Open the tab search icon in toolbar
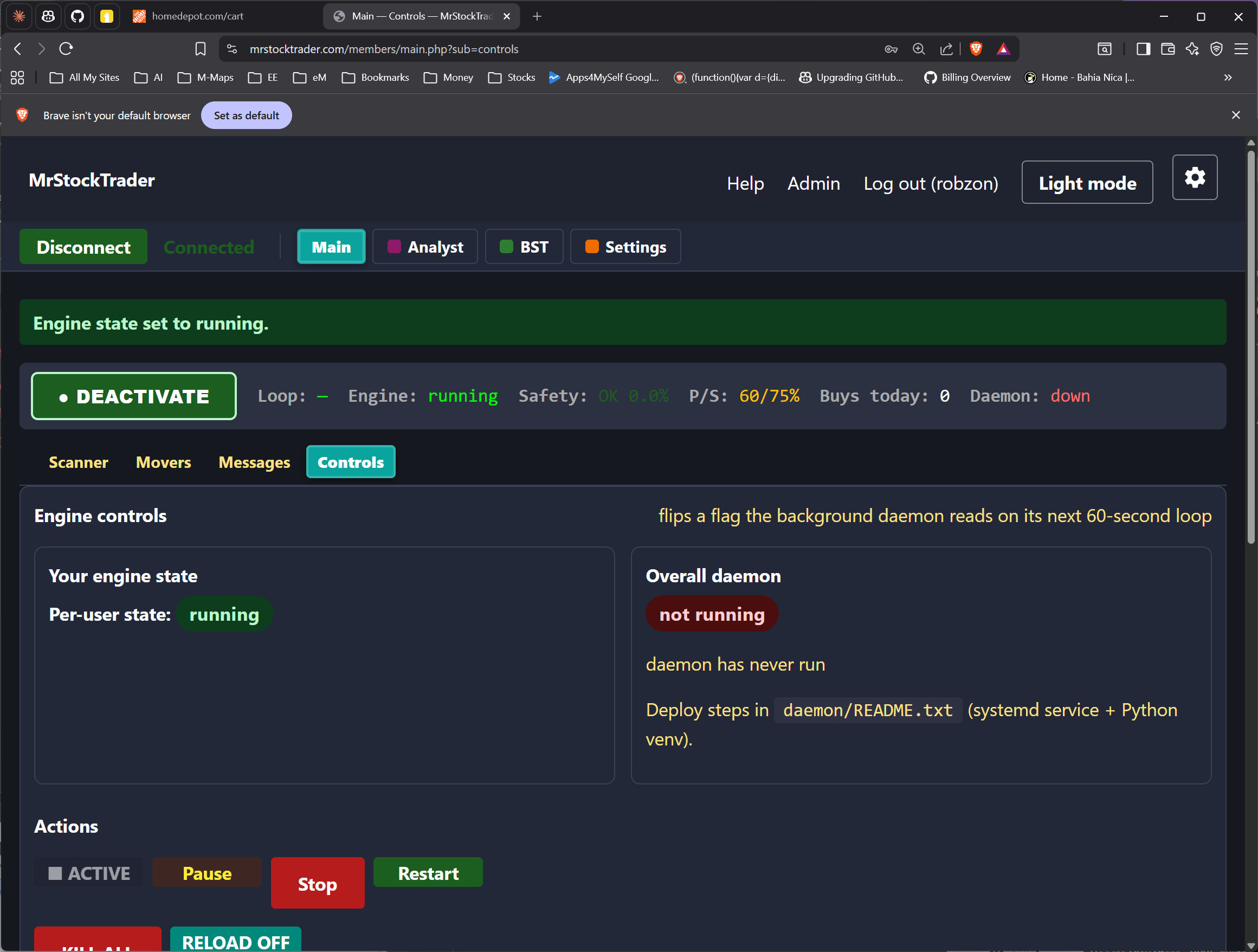Screen dimensions: 1258x952 coord(1104,49)
